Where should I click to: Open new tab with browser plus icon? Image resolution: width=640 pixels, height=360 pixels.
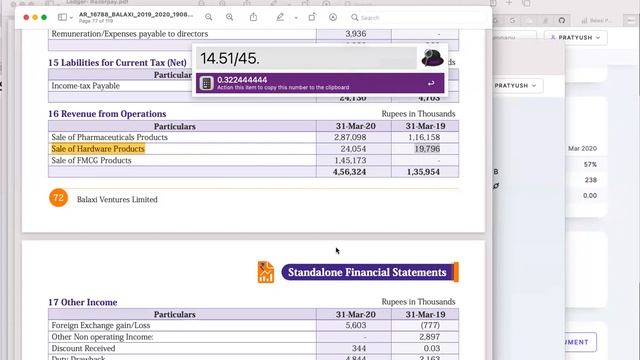(x=509, y=3)
